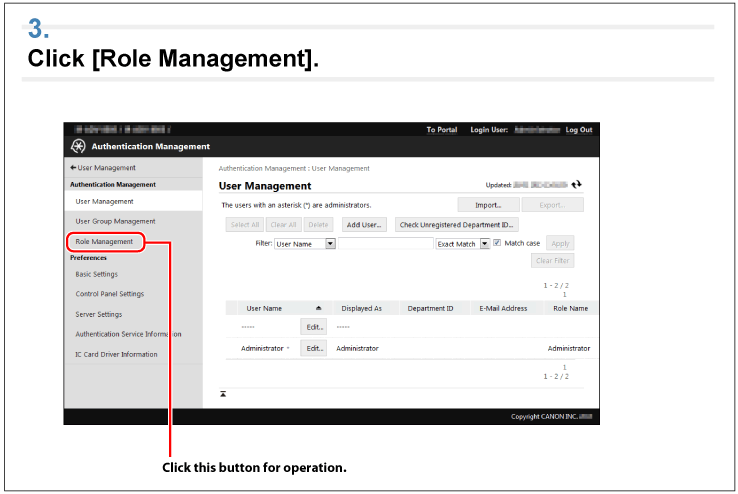The height and width of the screenshot is (494, 738).
Task: Select User Group Management in sidebar
Action: [115, 221]
